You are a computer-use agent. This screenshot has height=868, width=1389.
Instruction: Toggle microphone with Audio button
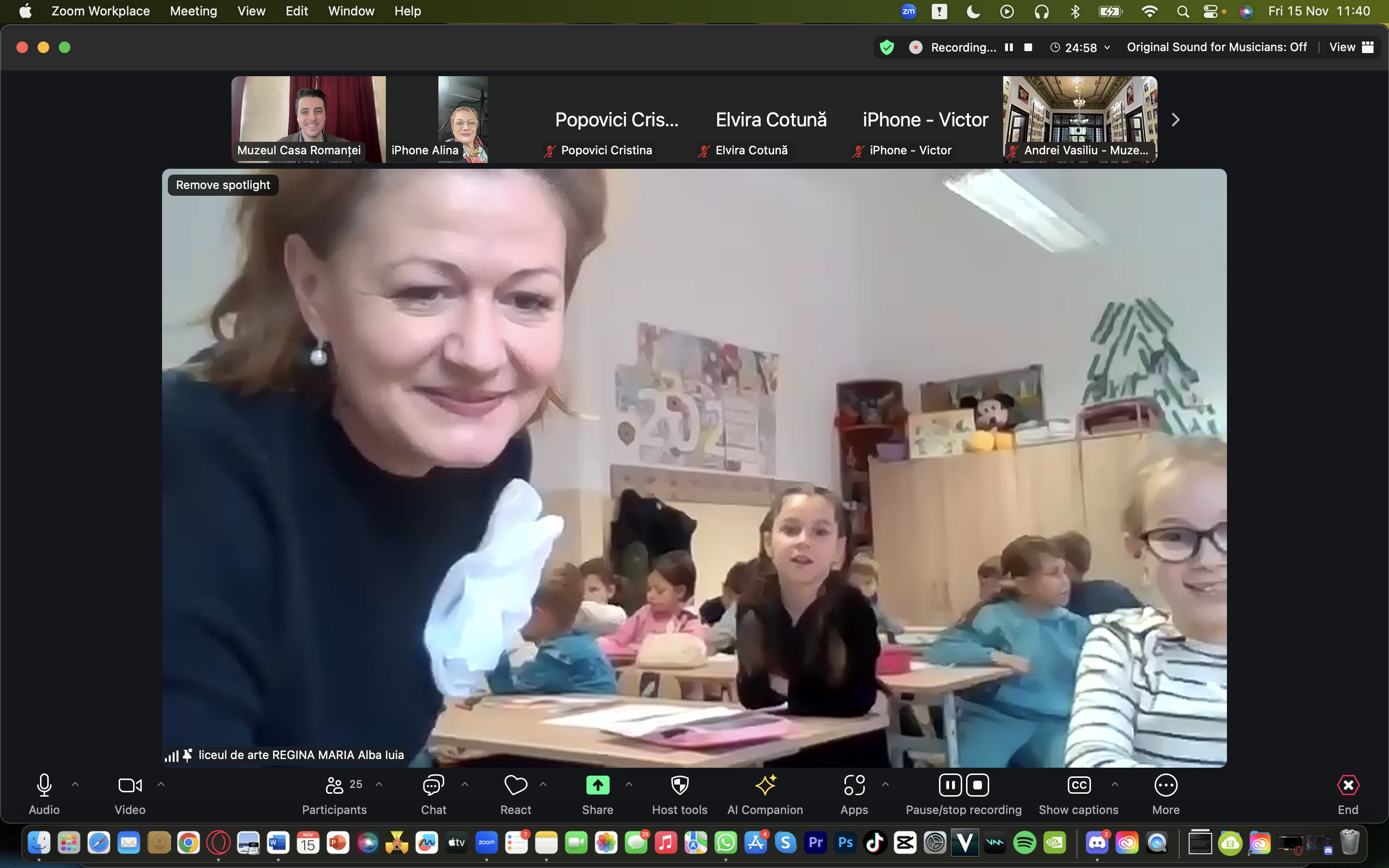click(x=44, y=786)
